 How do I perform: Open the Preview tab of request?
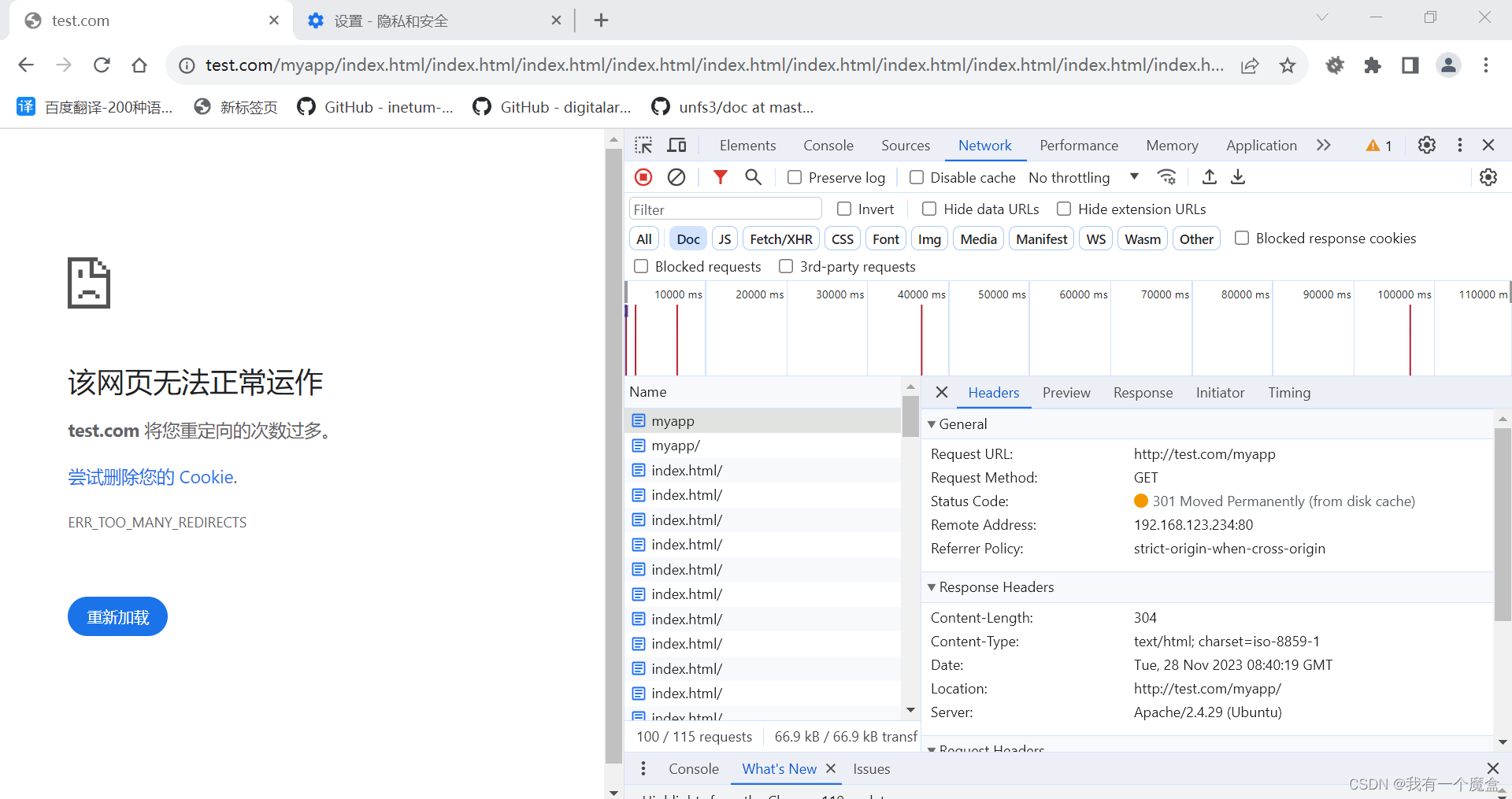pos(1066,393)
